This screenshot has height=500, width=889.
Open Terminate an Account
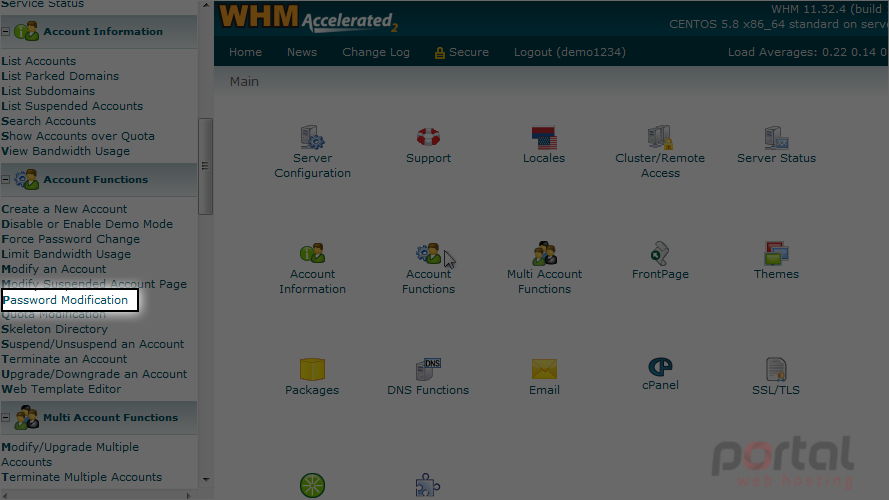[x=64, y=359]
